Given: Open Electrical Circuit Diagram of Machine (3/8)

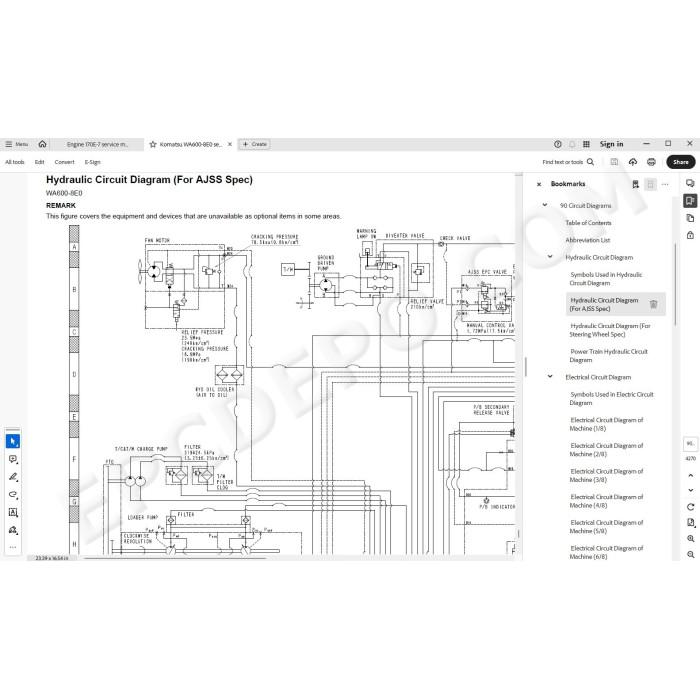Looking at the screenshot, I should coord(606,475).
